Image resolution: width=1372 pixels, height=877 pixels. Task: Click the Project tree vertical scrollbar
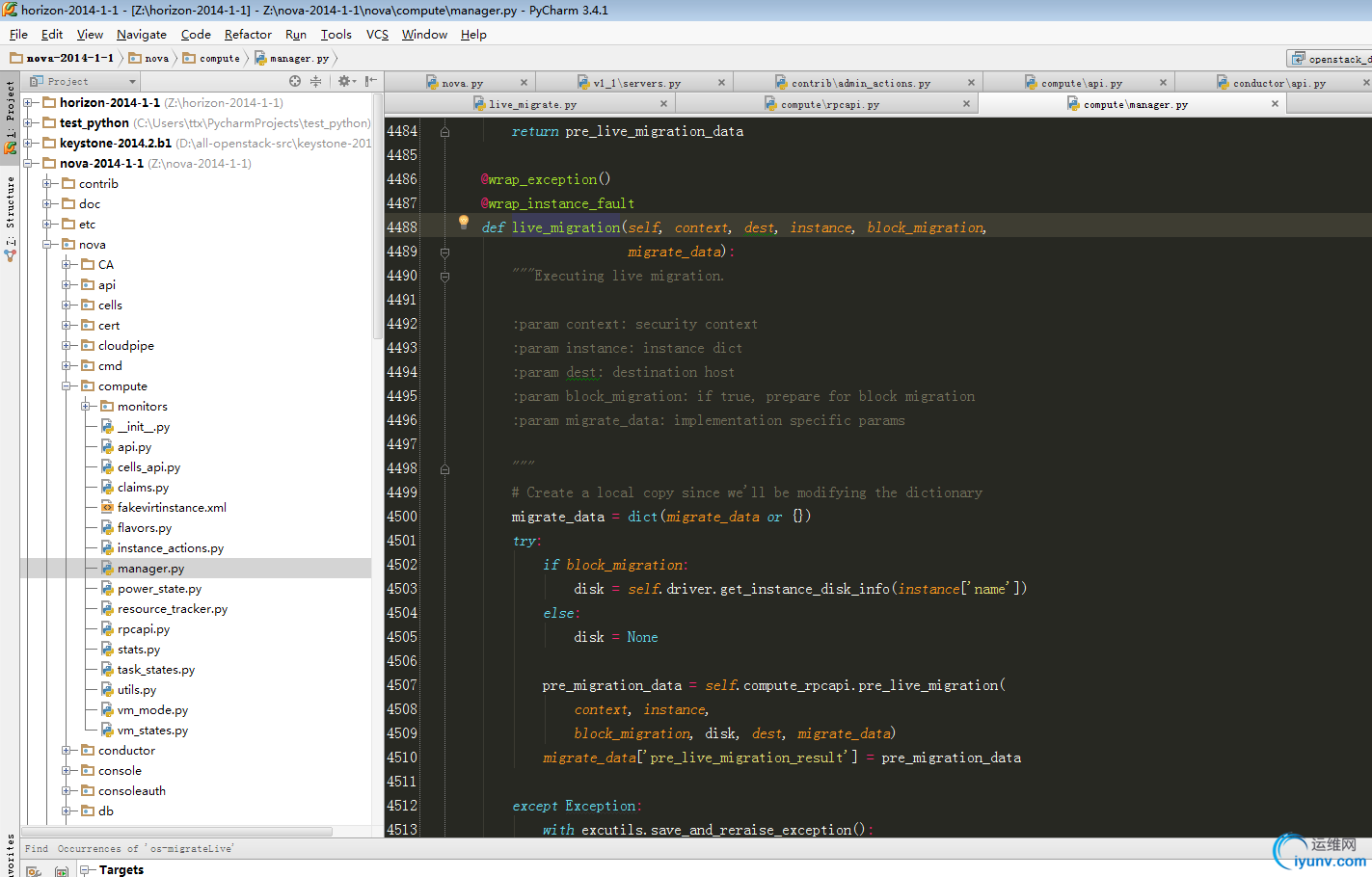click(378, 216)
